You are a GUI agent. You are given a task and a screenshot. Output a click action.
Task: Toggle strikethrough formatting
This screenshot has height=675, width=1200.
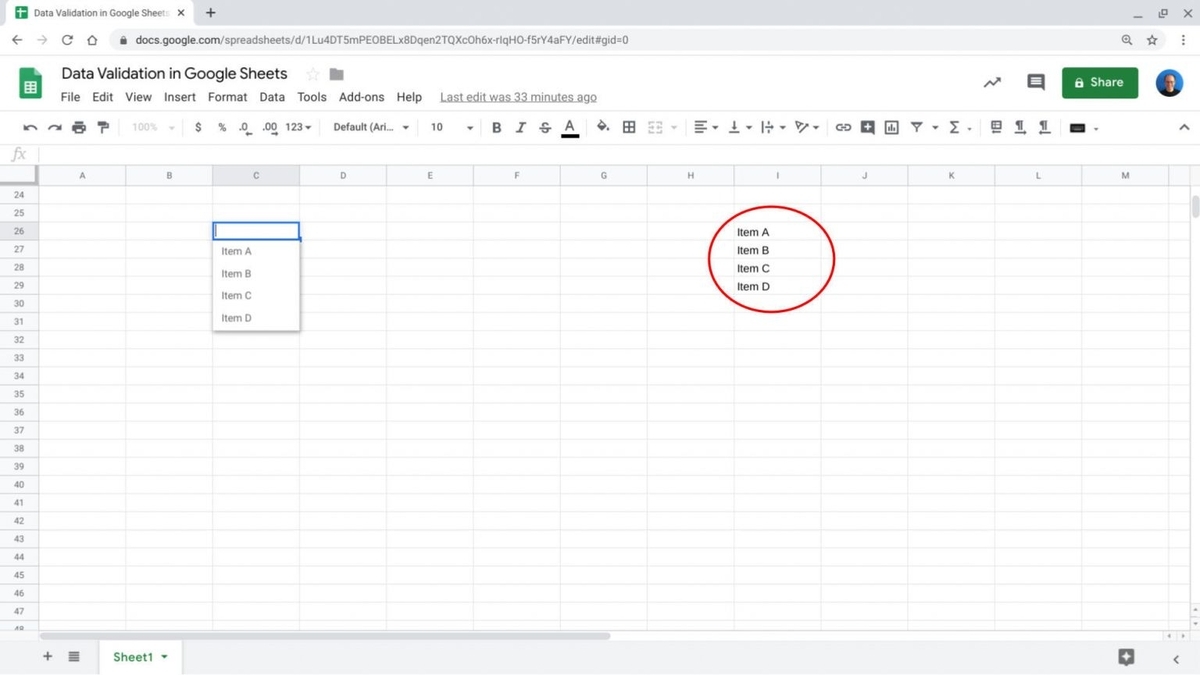(545, 127)
